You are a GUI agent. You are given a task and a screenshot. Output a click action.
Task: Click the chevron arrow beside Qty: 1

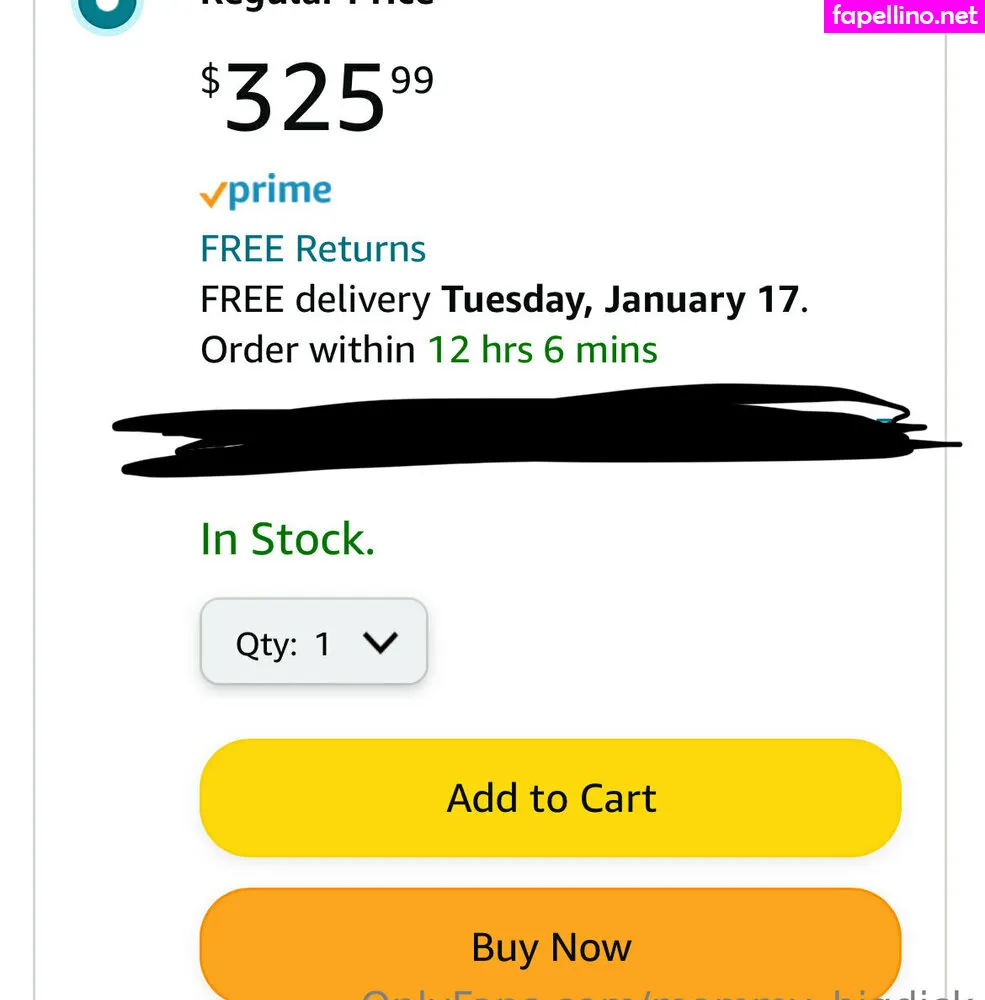coord(381,642)
